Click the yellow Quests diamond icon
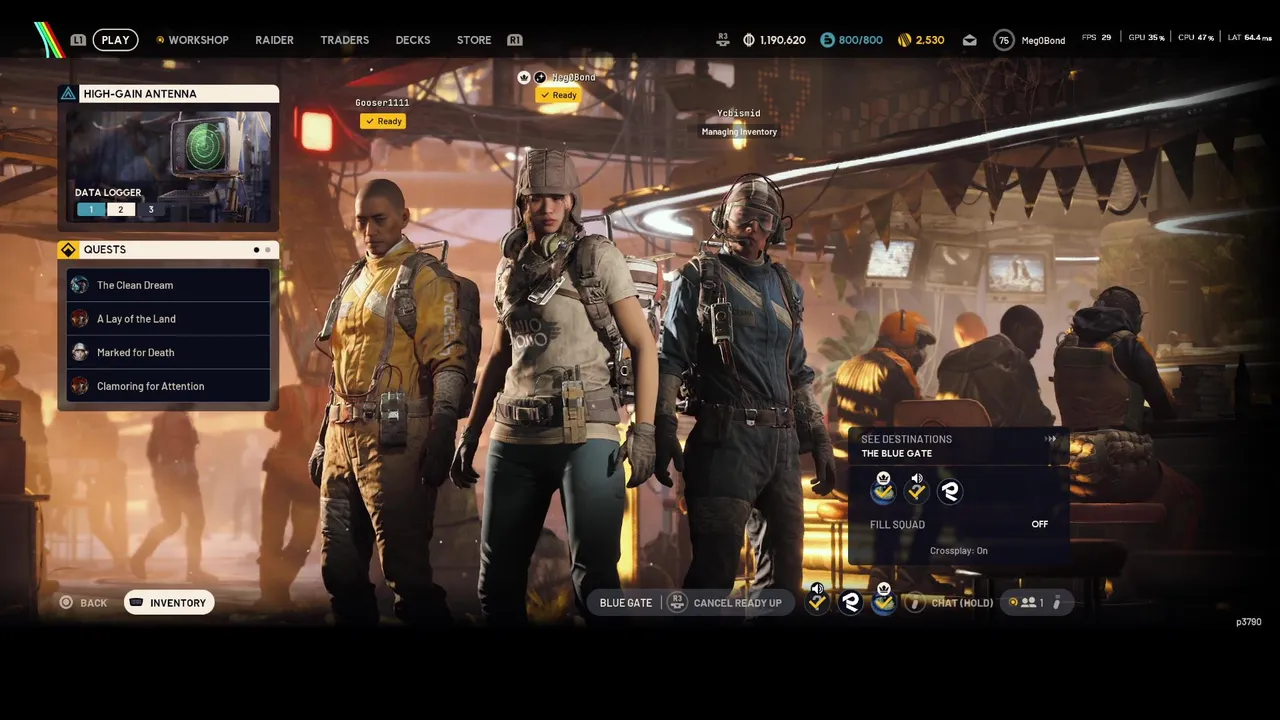Screen dimensions: 1280x720 click(x=68, y=249)
